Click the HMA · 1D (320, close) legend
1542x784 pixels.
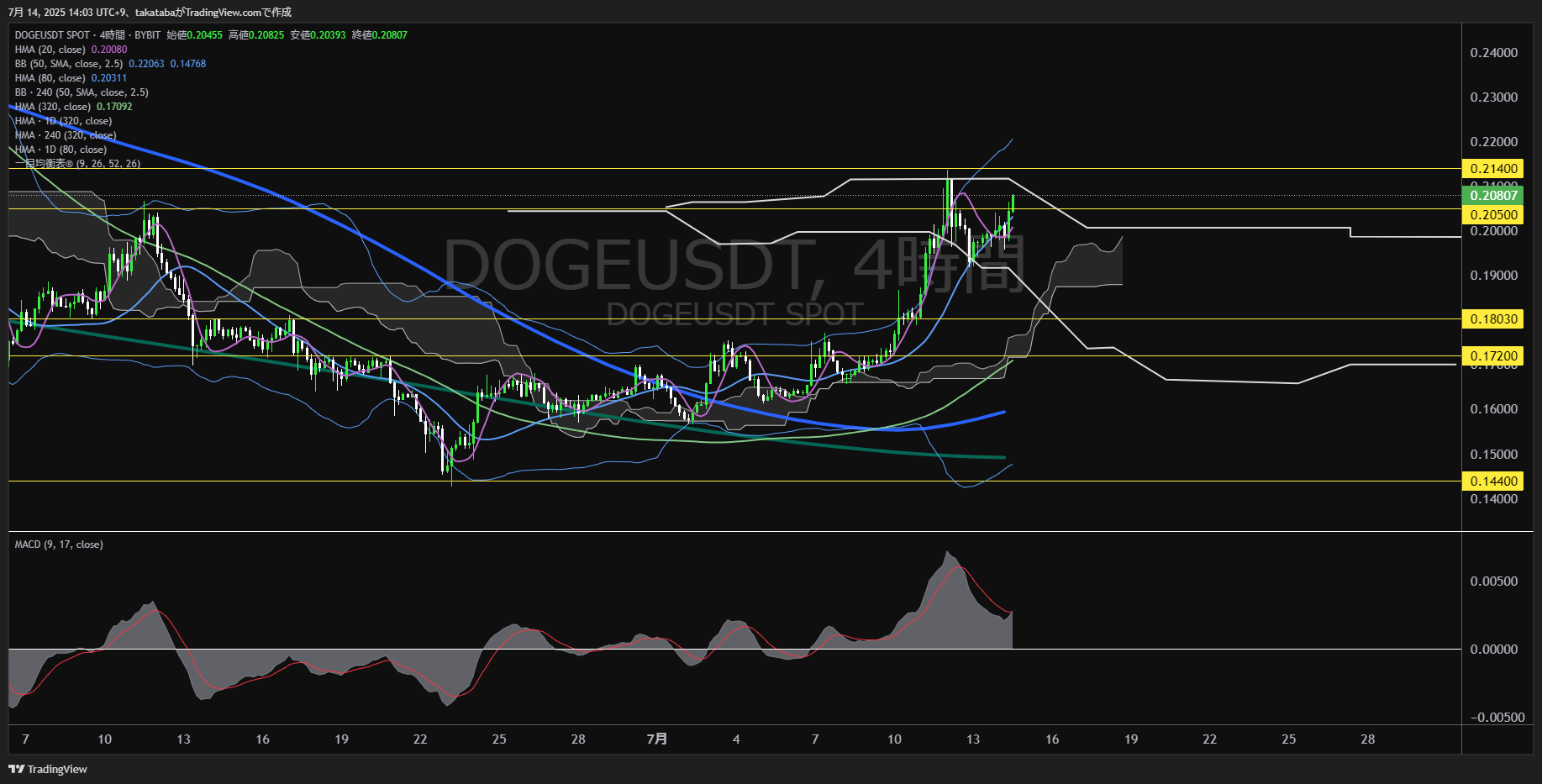(63, 121)
